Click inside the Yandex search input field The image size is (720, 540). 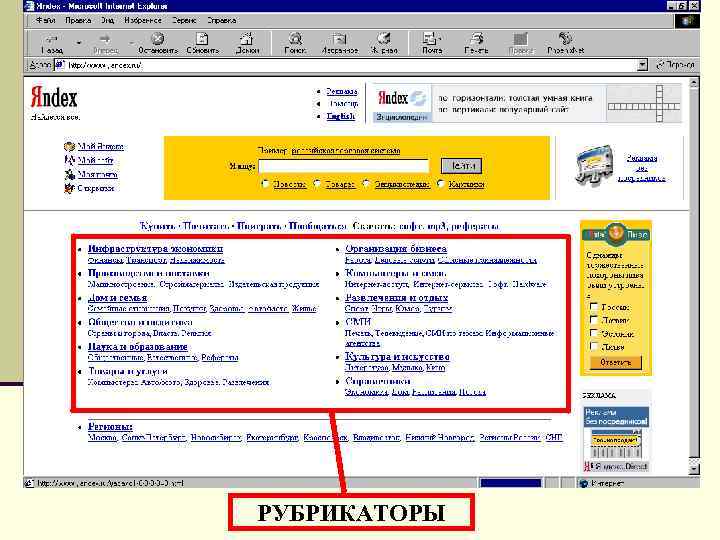click(x=343, y=166)
